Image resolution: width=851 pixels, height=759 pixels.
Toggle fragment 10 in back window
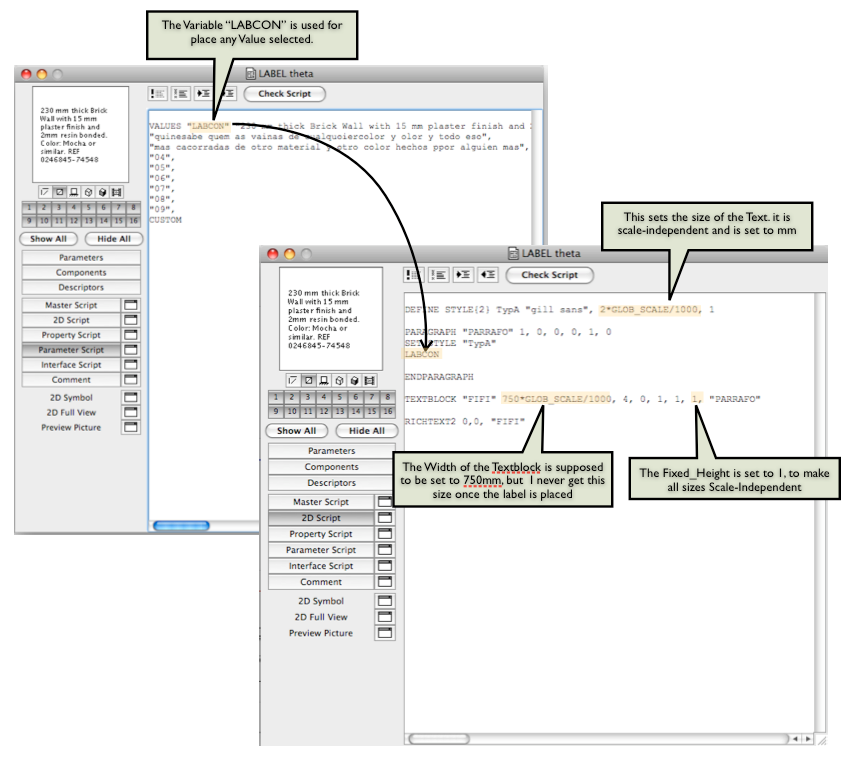coord(44,220)
